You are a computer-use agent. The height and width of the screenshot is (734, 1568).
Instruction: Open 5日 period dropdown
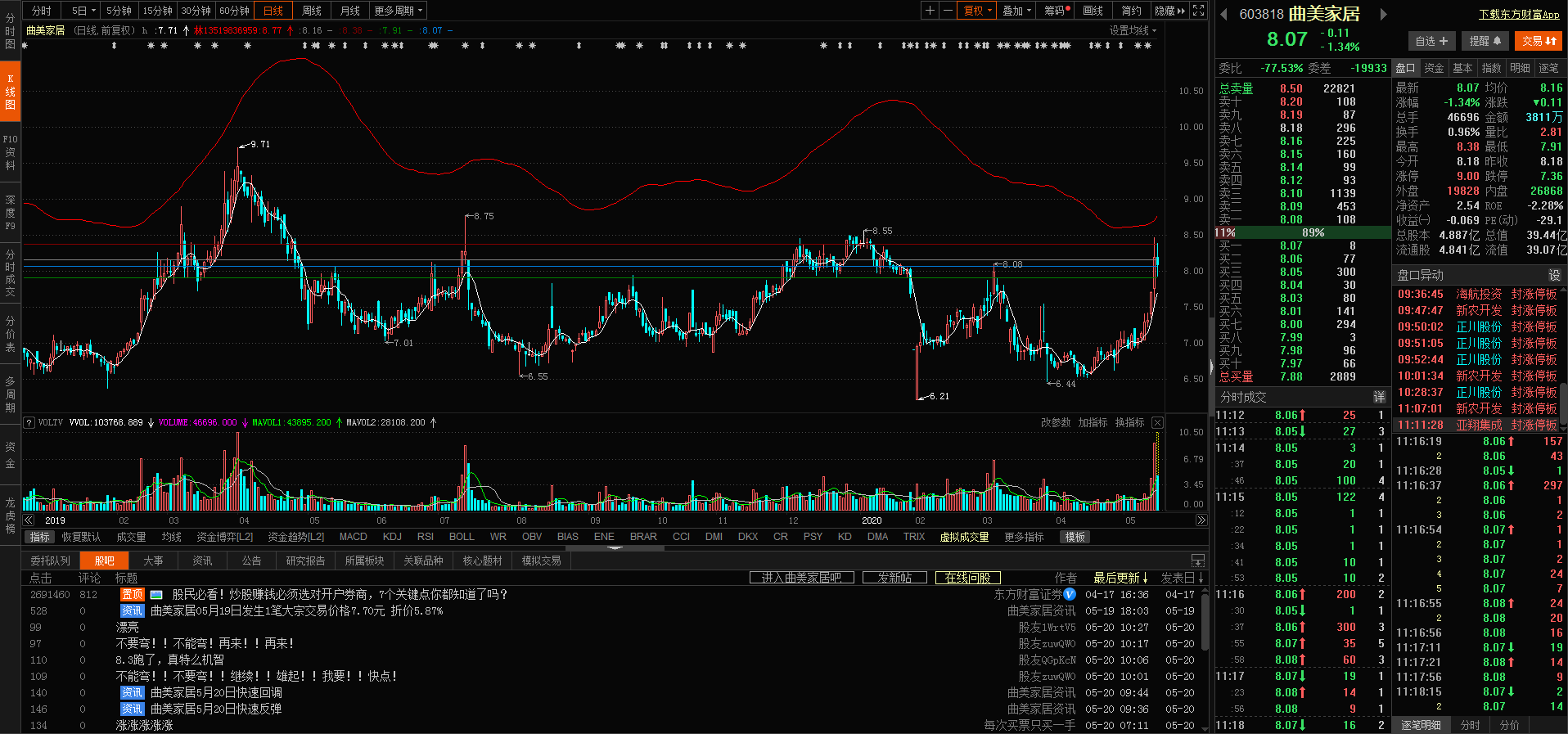[x=83, y=11]
